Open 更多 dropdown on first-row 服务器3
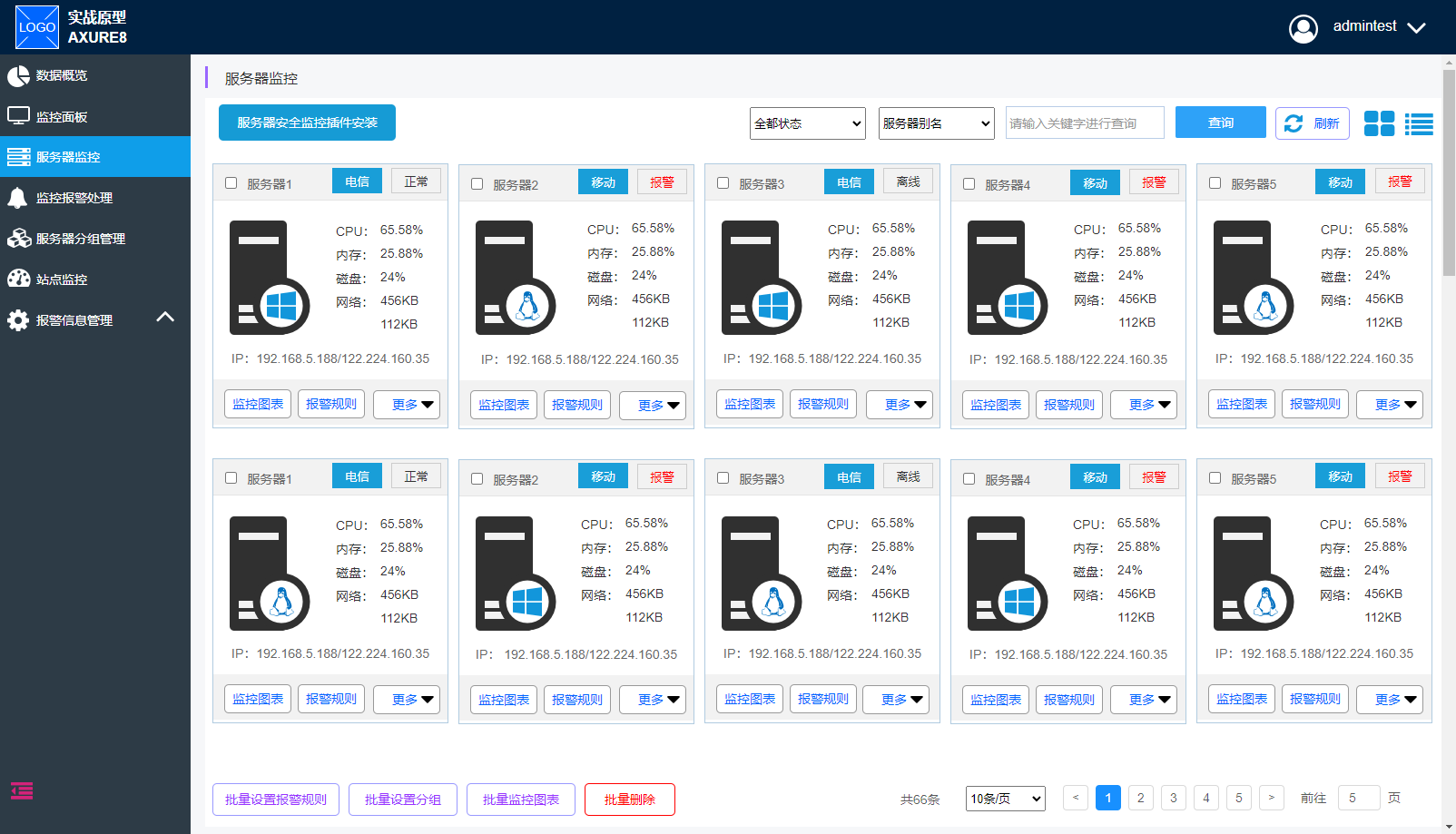Viewport: 1456px width, 834px height. (x=900, y=405)
